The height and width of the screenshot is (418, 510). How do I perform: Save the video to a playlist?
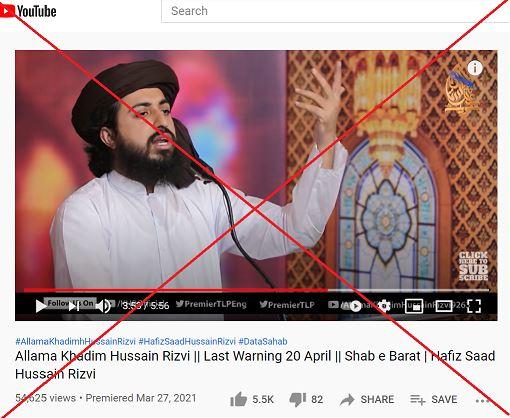(x=435, y=399)
